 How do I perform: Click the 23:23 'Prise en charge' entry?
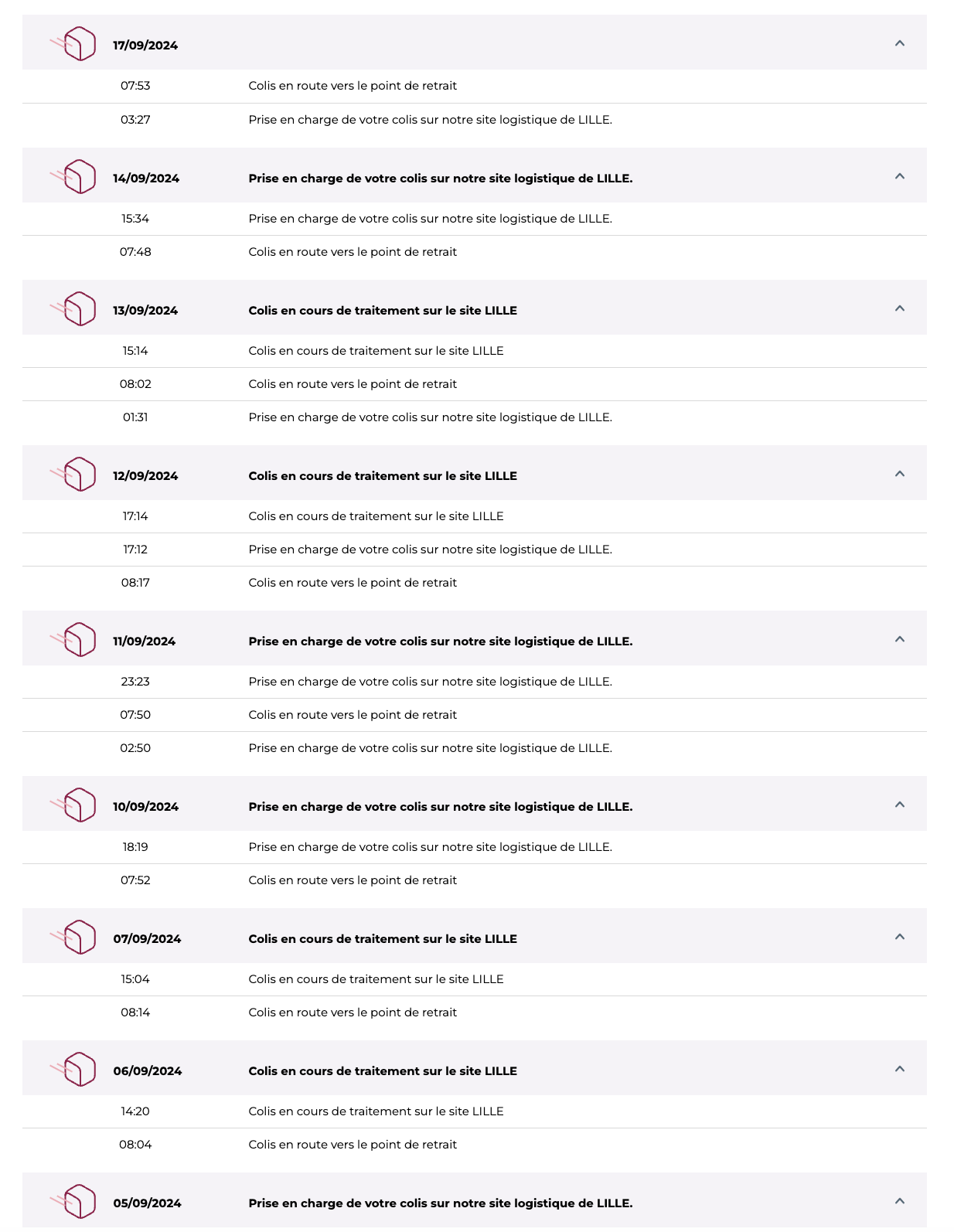click(430, 682)
